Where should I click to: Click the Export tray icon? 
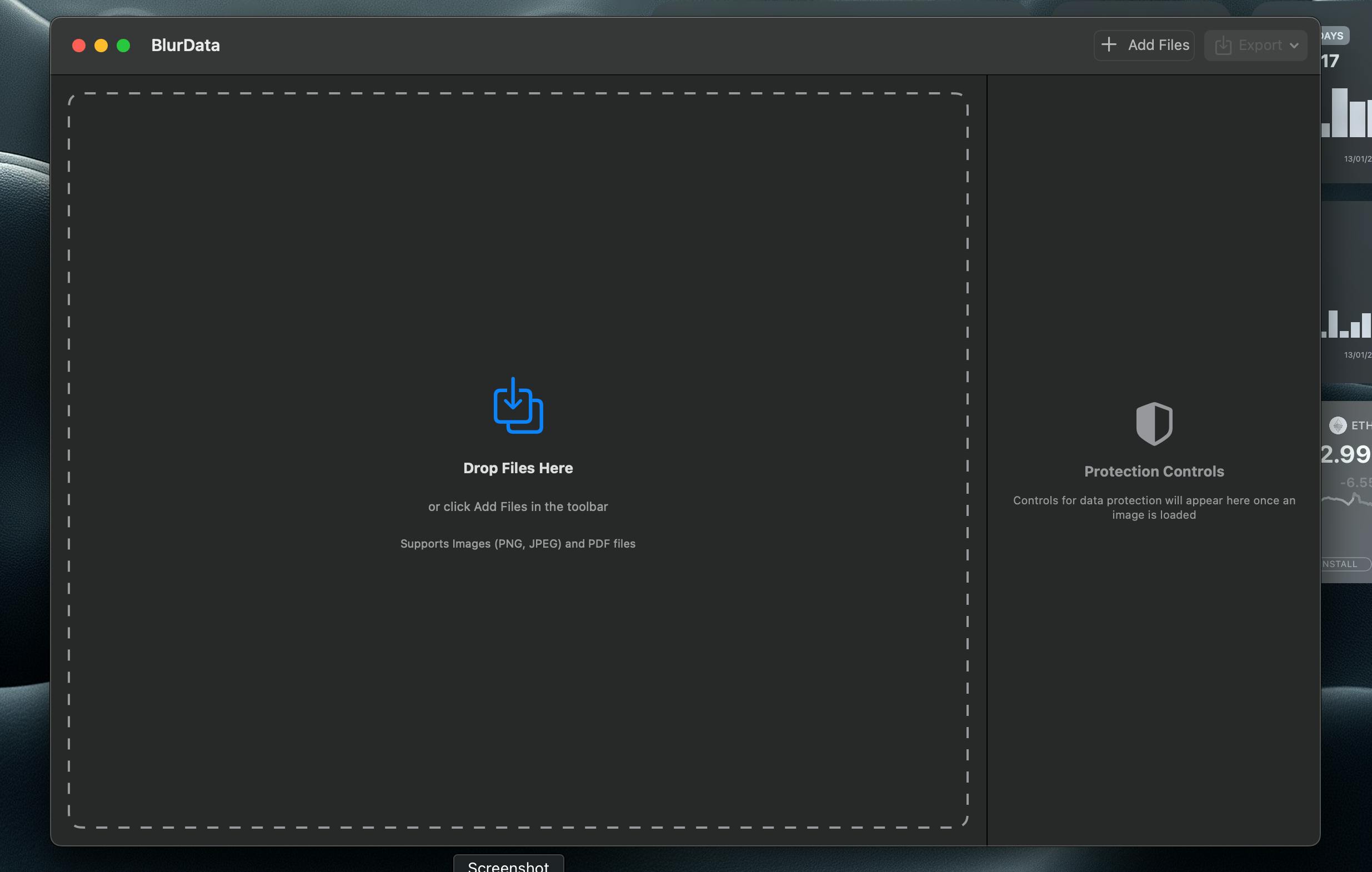pos(1223,45)
